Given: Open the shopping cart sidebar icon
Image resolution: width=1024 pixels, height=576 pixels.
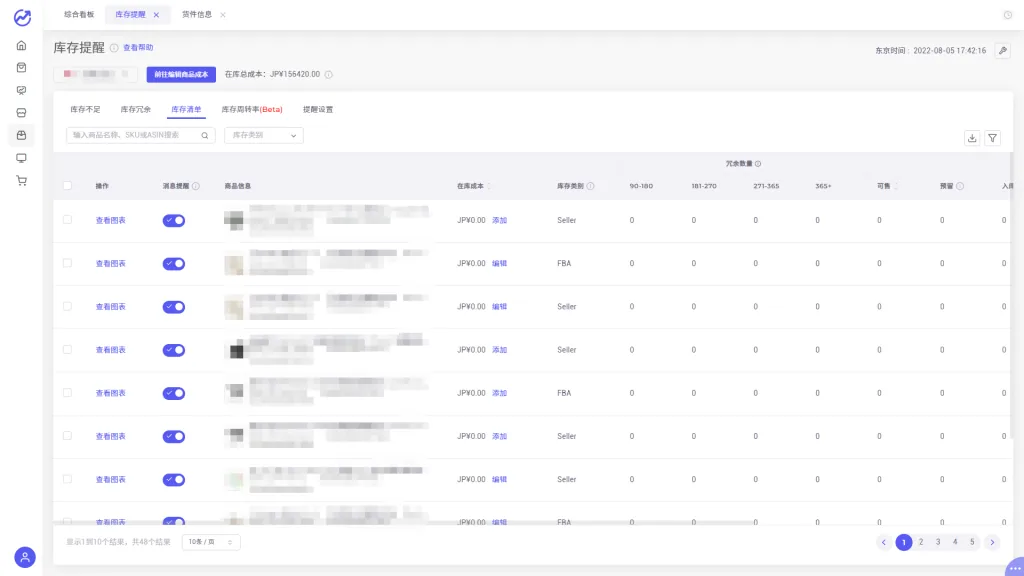Looking at the screenshot, I should (x=22, y=181).
